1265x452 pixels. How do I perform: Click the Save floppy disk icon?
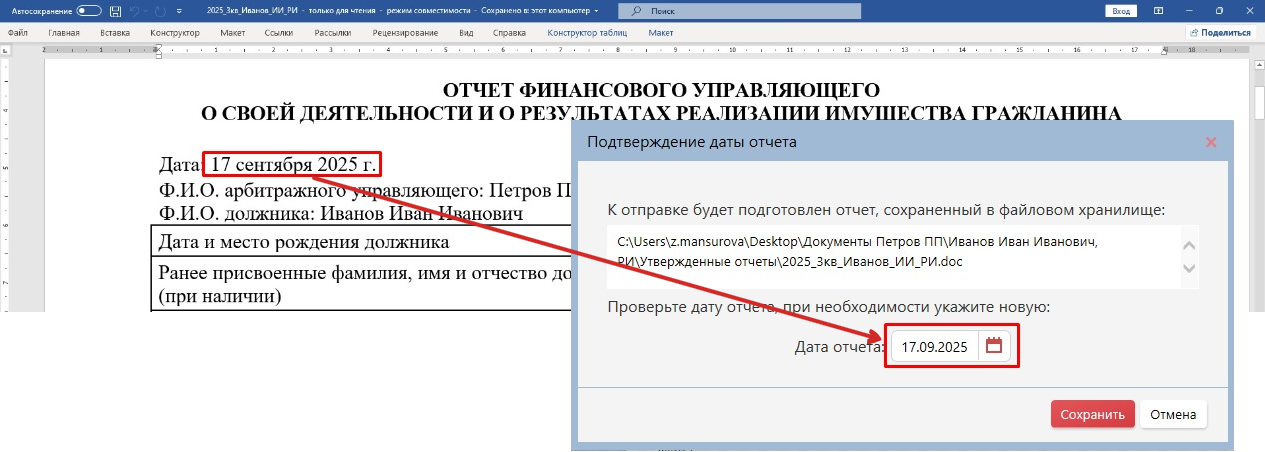pyautogui.click(x=116, y=10)
